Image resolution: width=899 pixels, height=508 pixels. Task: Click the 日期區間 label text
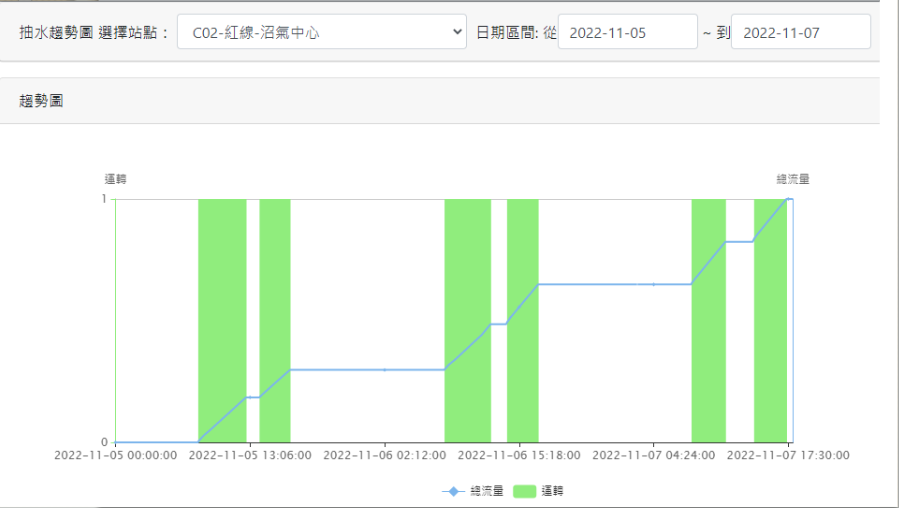point(507,33)
